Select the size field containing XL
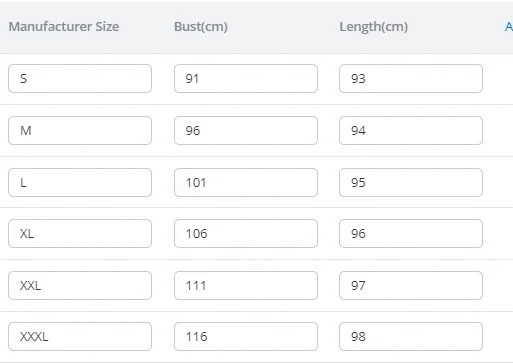Screen dimensions: 513x364 tap(80, 234)
